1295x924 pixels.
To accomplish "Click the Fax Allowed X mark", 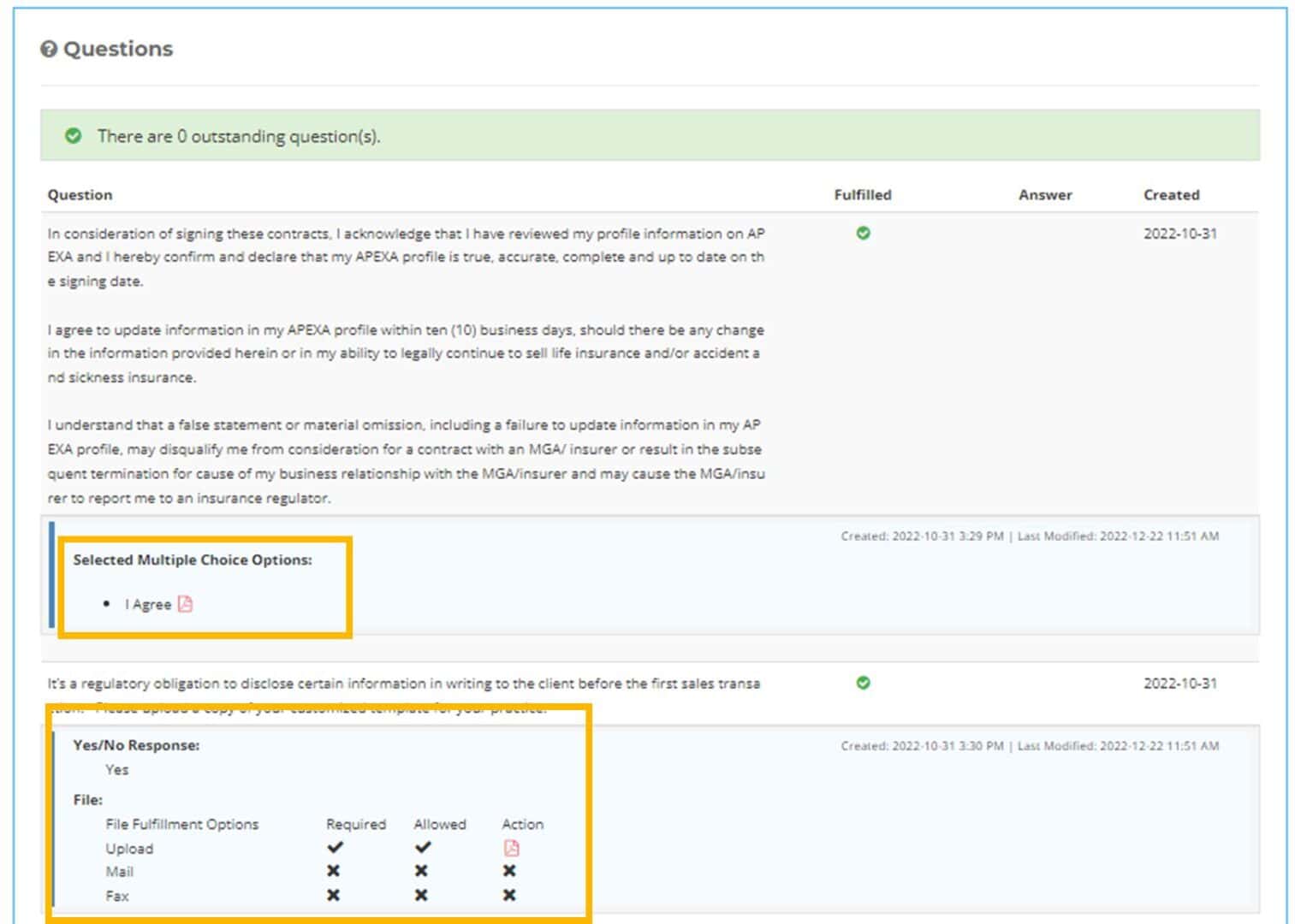I will [421, 895].
